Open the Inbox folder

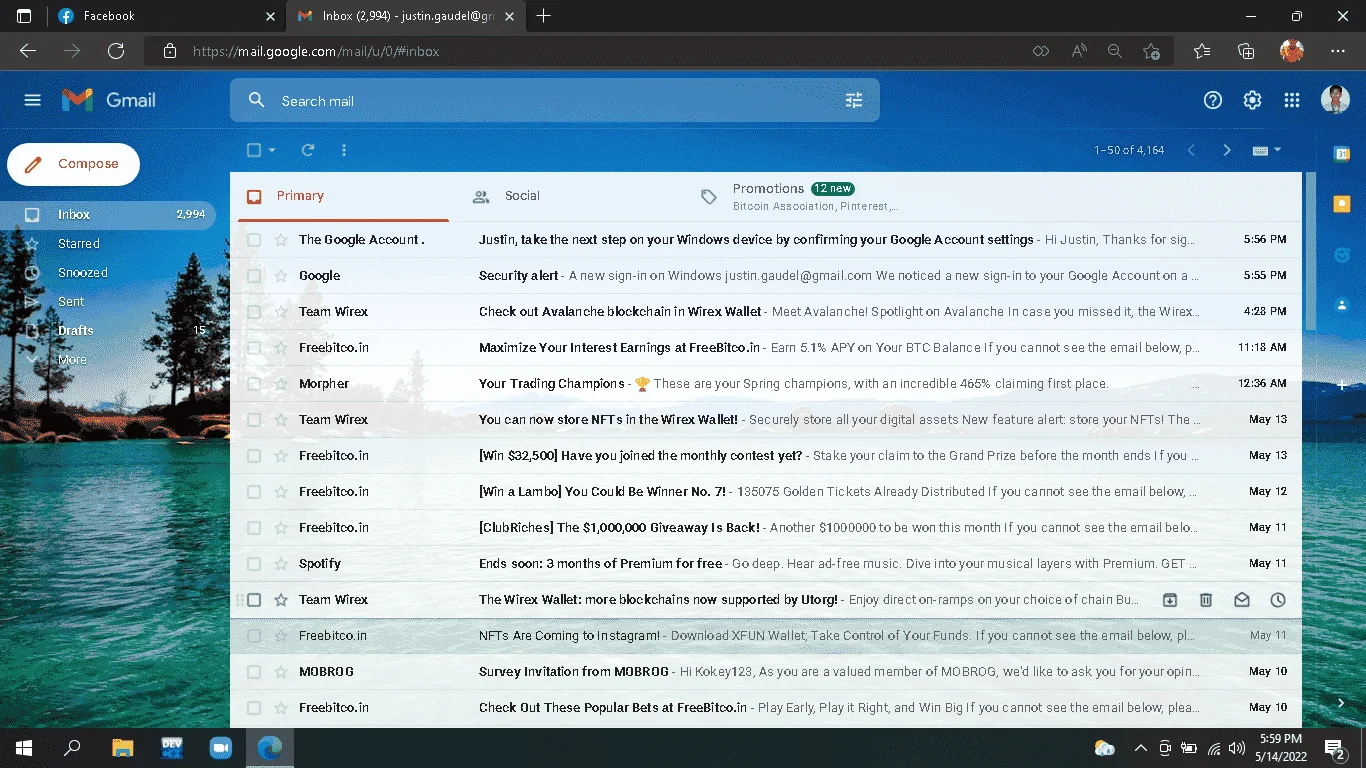coord(108,215)
